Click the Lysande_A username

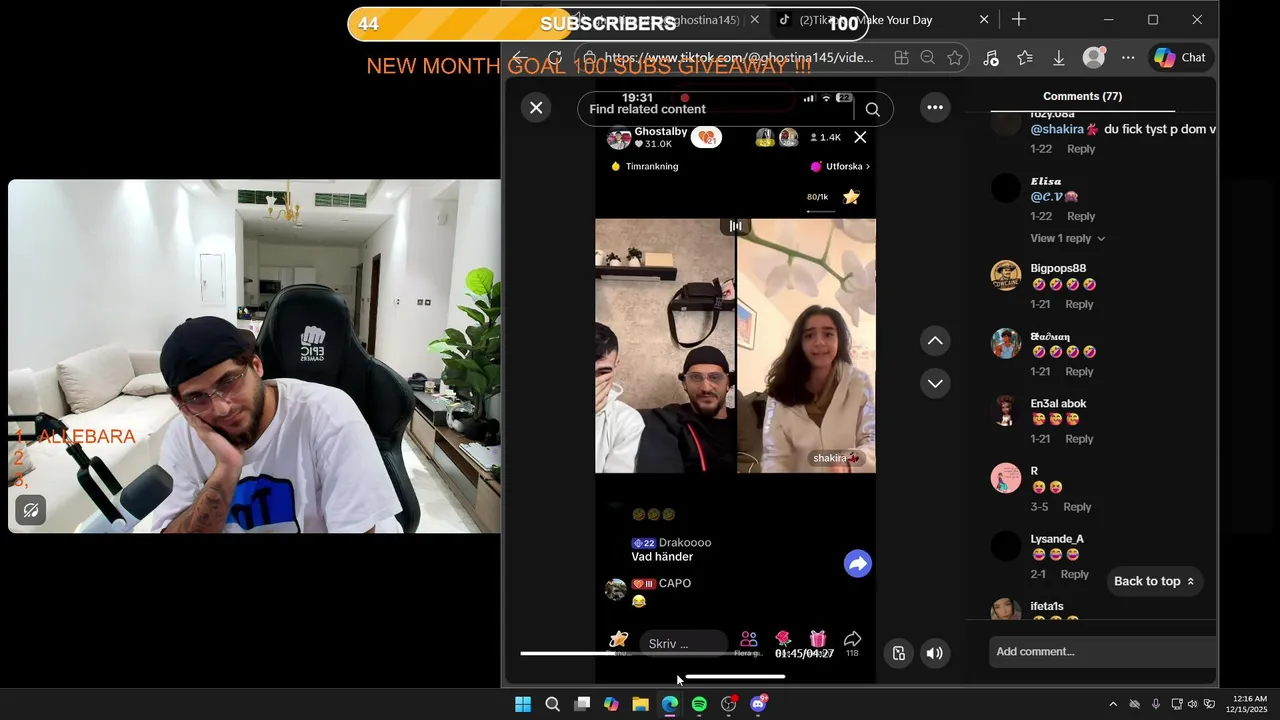1057,539
